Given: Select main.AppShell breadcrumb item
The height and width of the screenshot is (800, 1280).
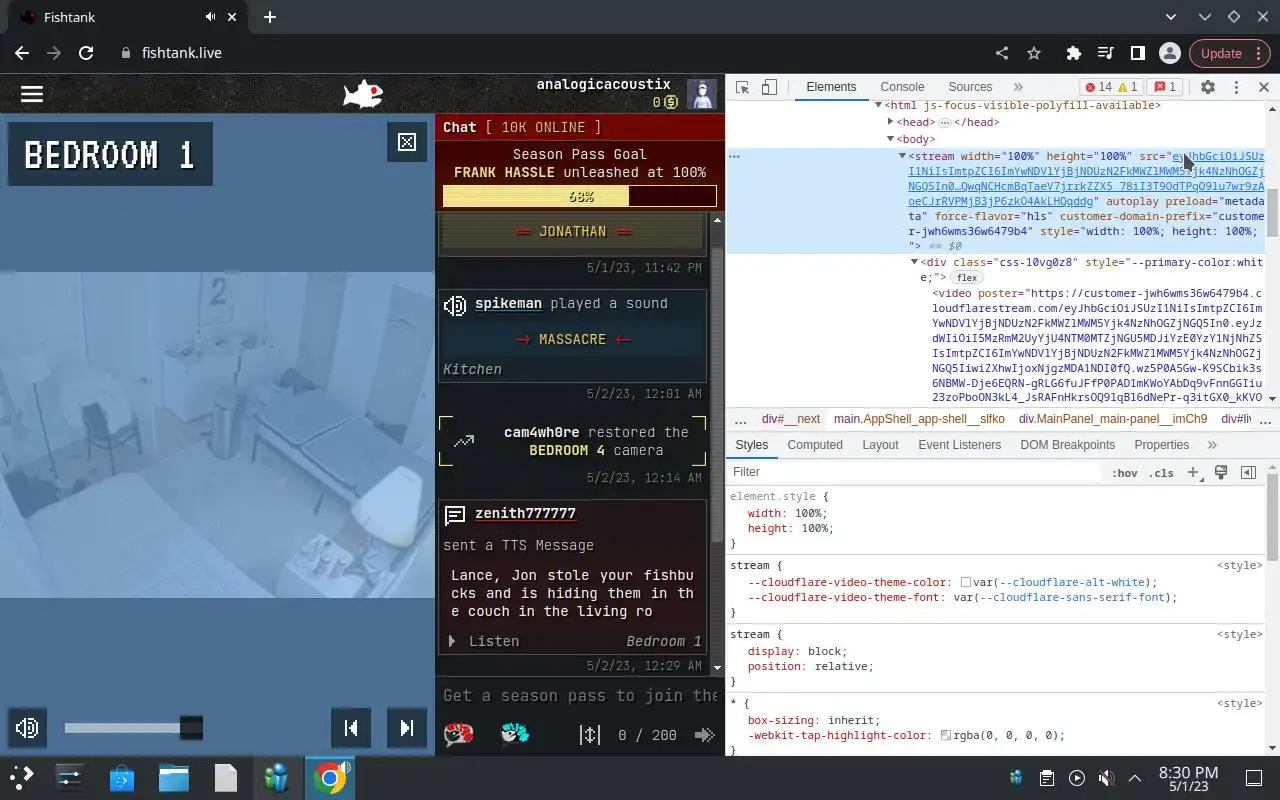Looking at the screenshot, I should [x=919, y=419].
